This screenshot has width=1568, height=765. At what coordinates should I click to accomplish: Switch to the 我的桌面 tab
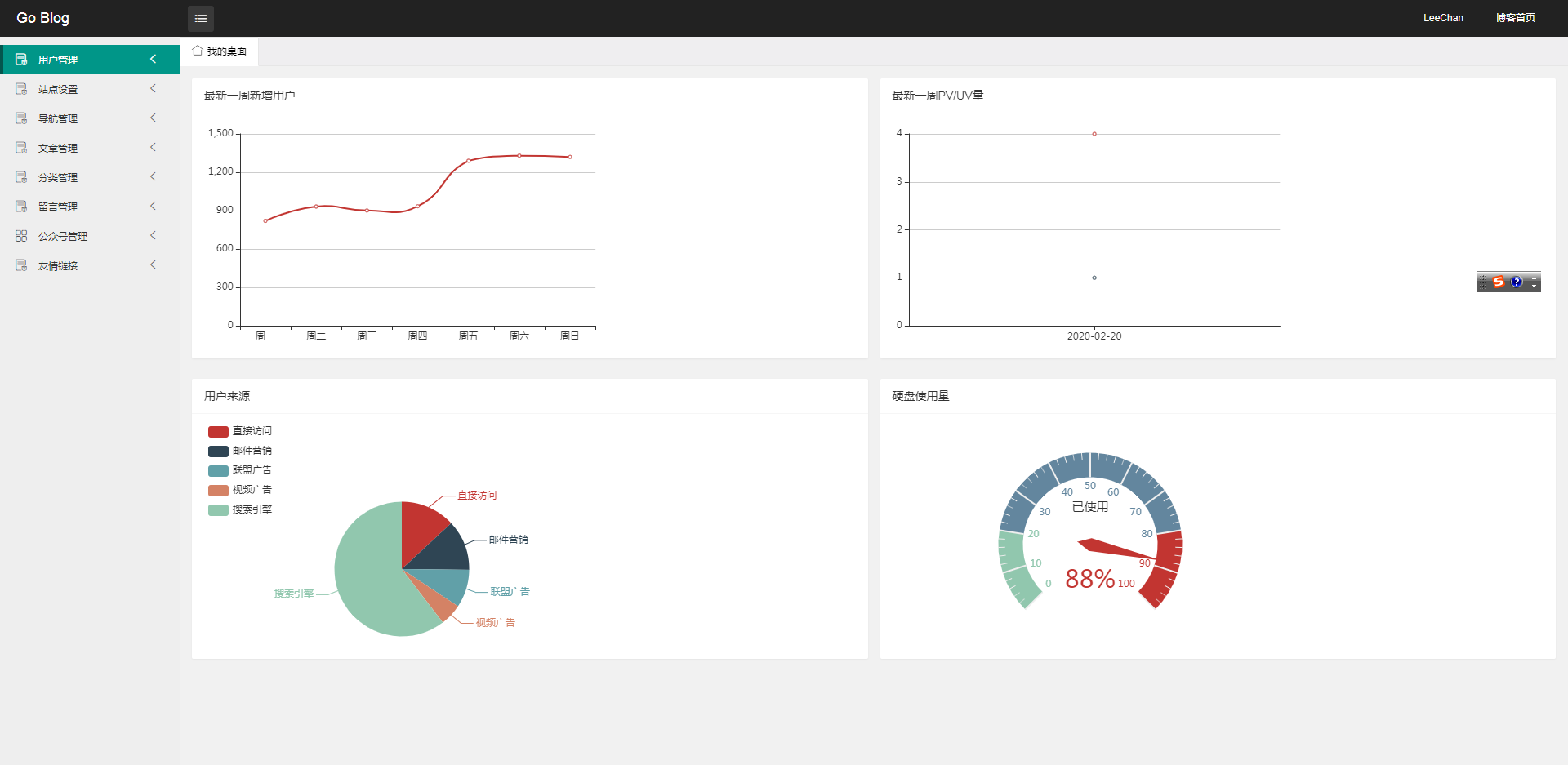click(x=220, y=51)
